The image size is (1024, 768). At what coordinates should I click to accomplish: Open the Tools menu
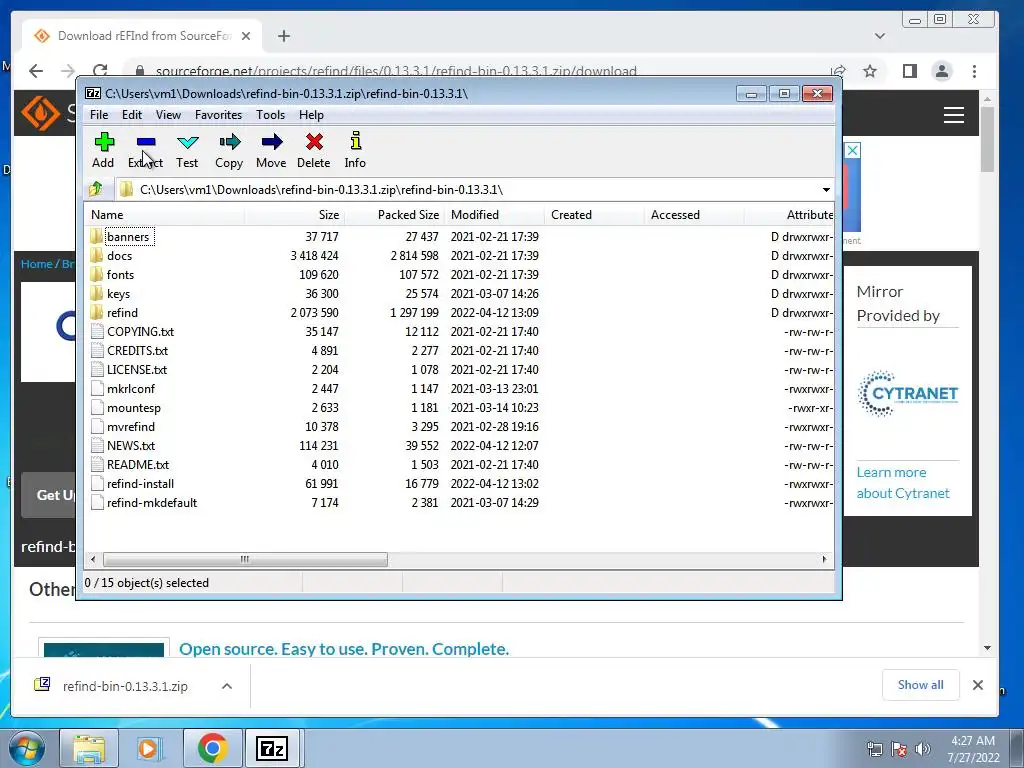[x=270, y=115]
